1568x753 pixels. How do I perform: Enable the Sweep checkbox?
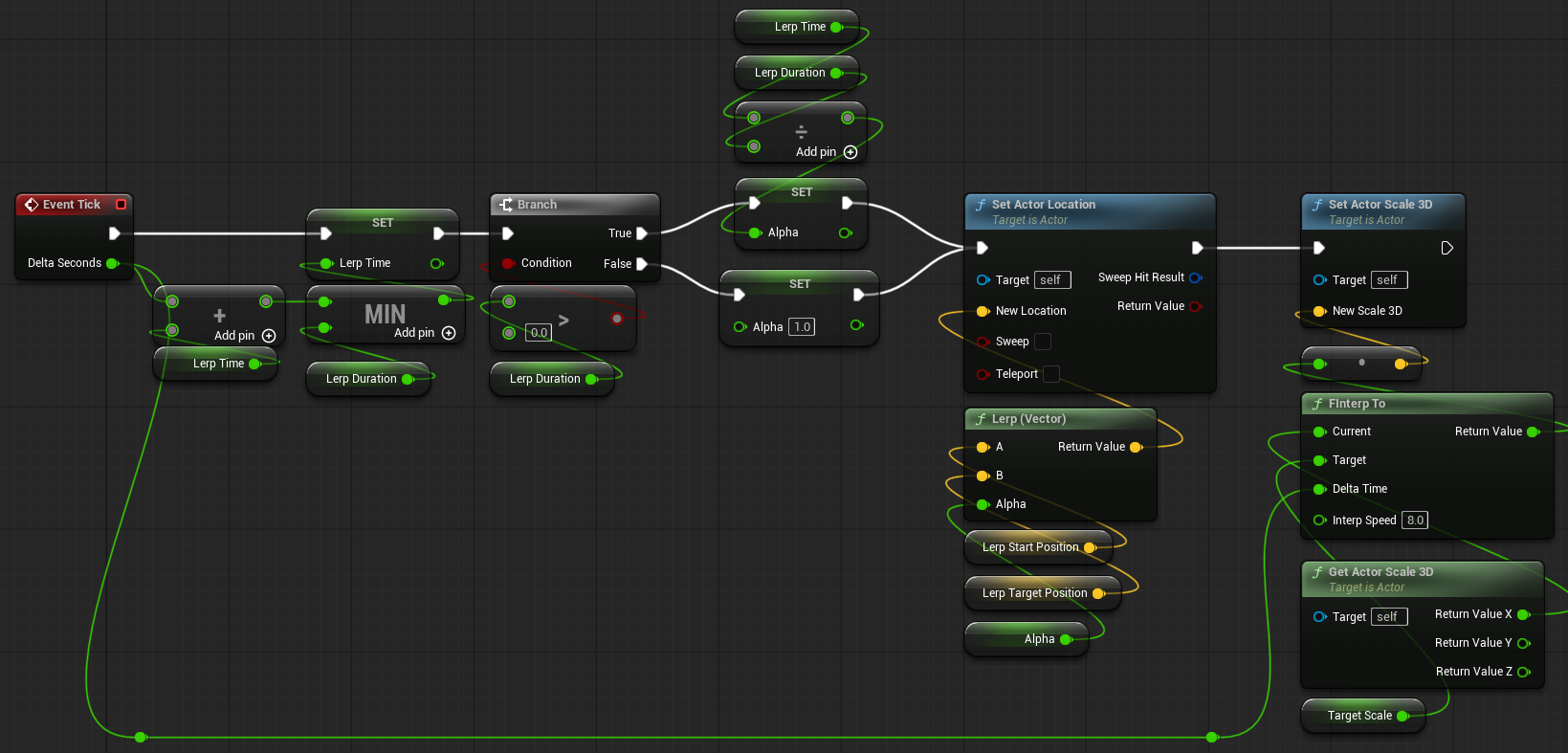click(x=1043, y=342)
